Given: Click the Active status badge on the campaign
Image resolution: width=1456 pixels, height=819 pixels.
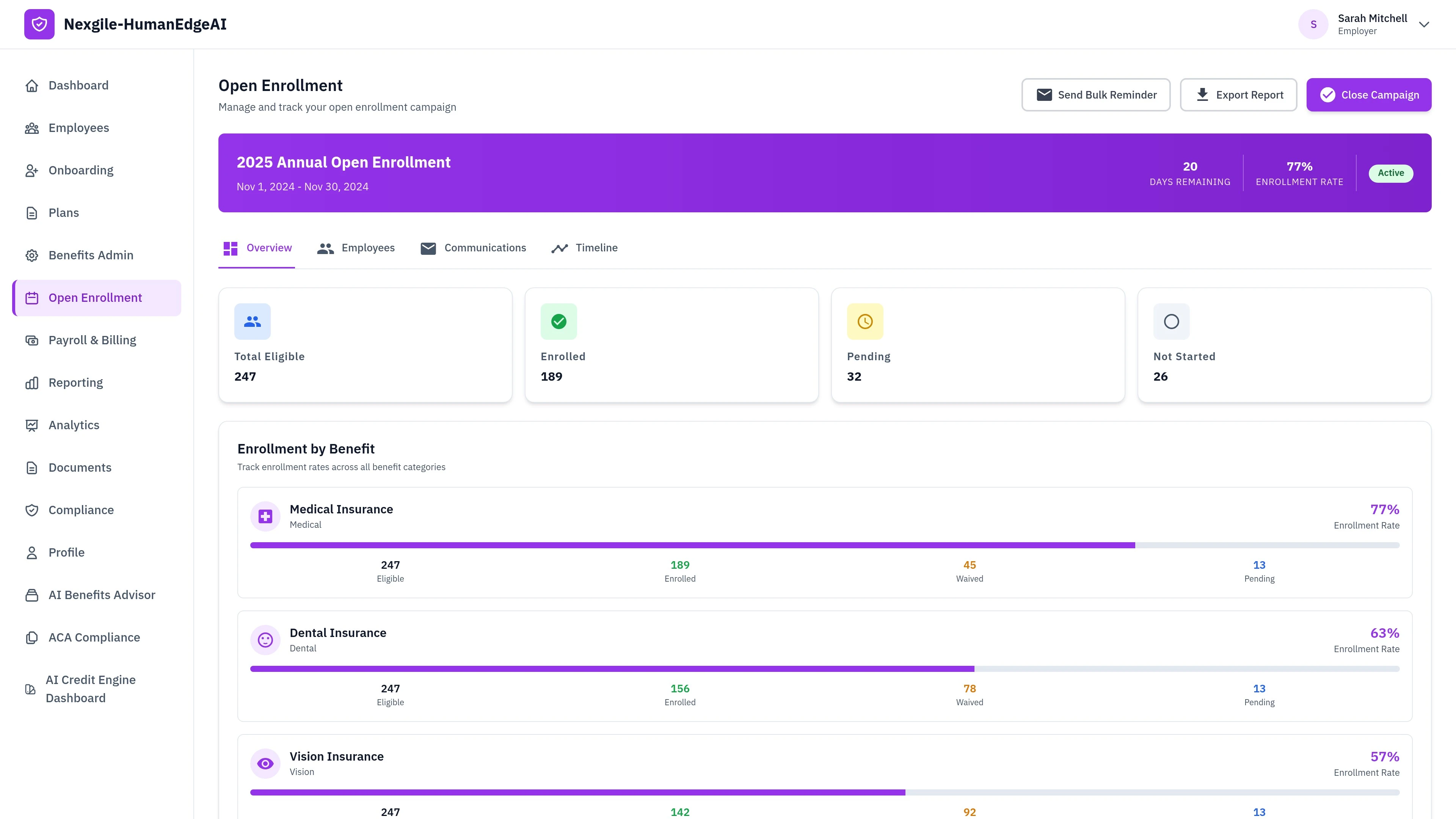Looking at the screenshot, I should click(1391, 173).
